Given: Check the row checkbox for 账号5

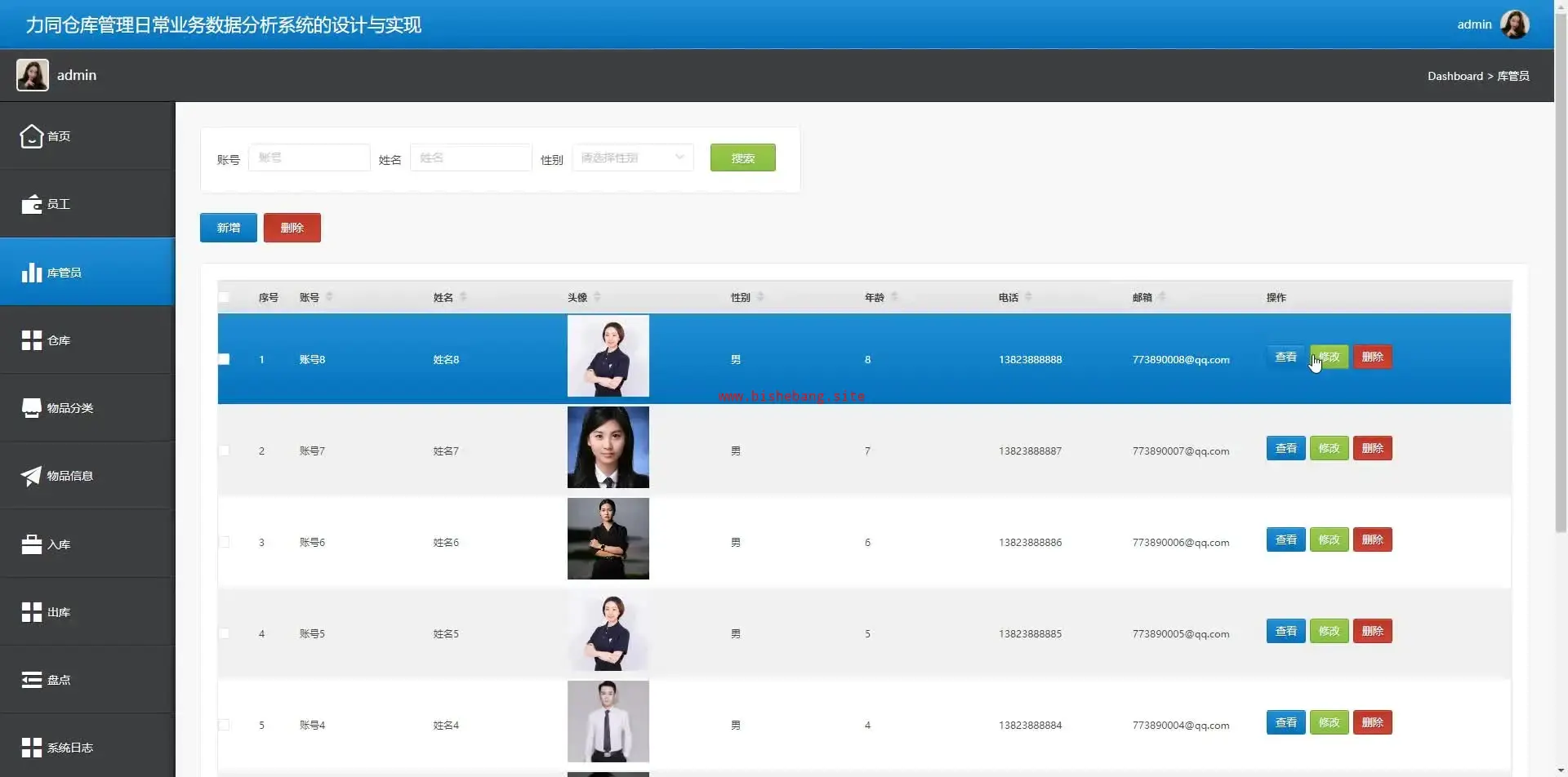Looking at the screenshot, I should point(224,633).
